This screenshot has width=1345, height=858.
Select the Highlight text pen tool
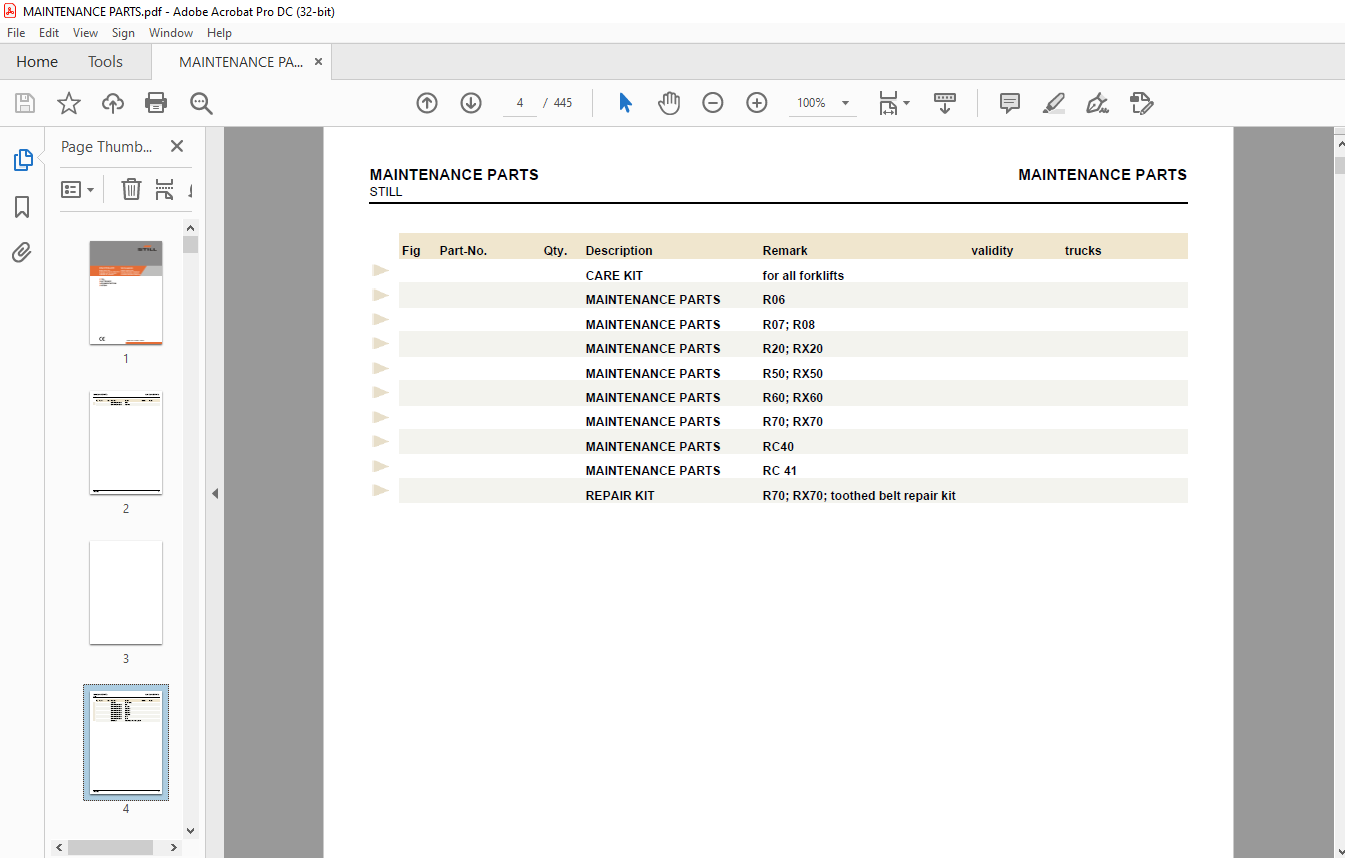(1053, 103)
